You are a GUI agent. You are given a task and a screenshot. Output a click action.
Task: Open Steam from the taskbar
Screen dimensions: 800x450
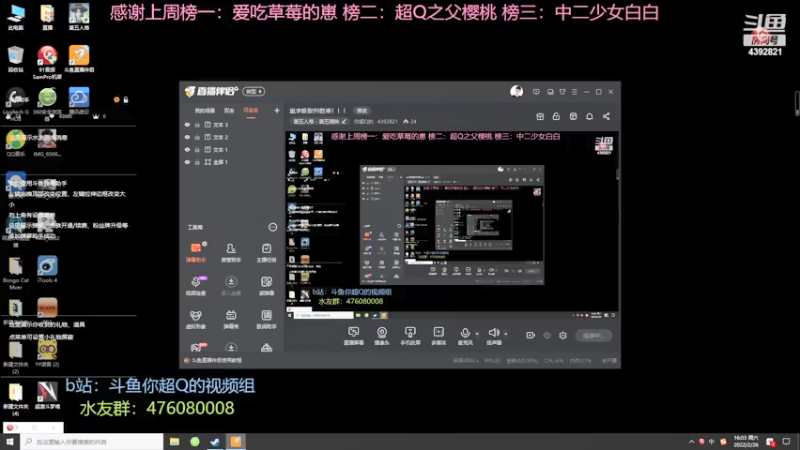tap(215, 442)
